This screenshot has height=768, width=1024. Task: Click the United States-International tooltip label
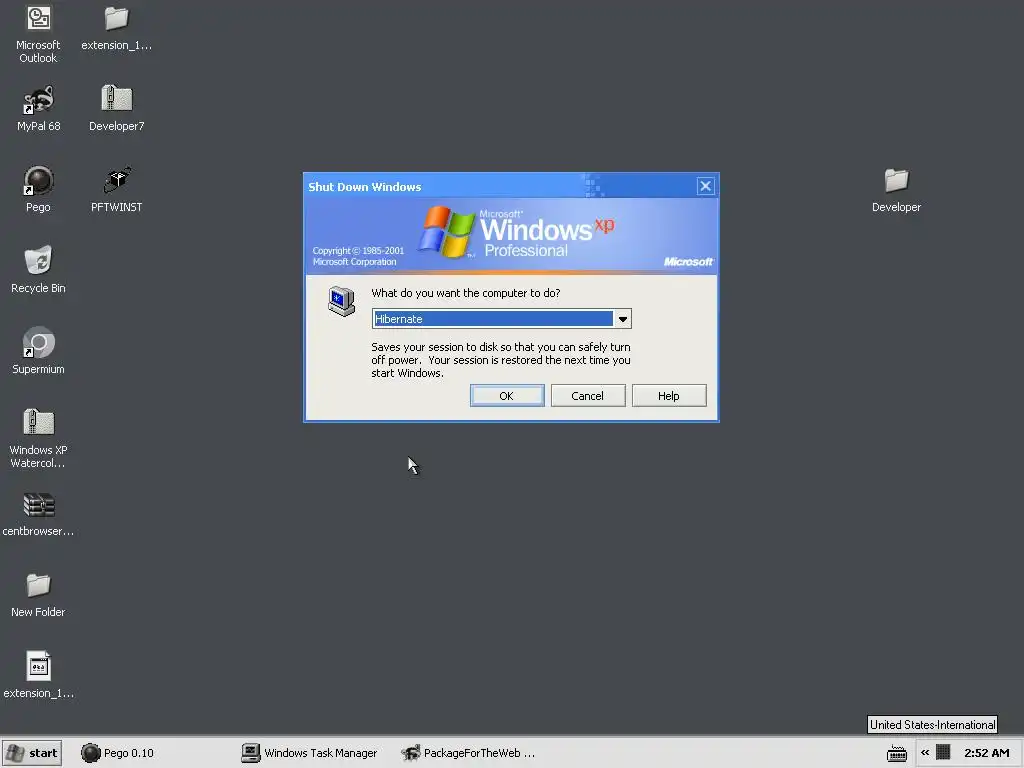pos(933,724)
